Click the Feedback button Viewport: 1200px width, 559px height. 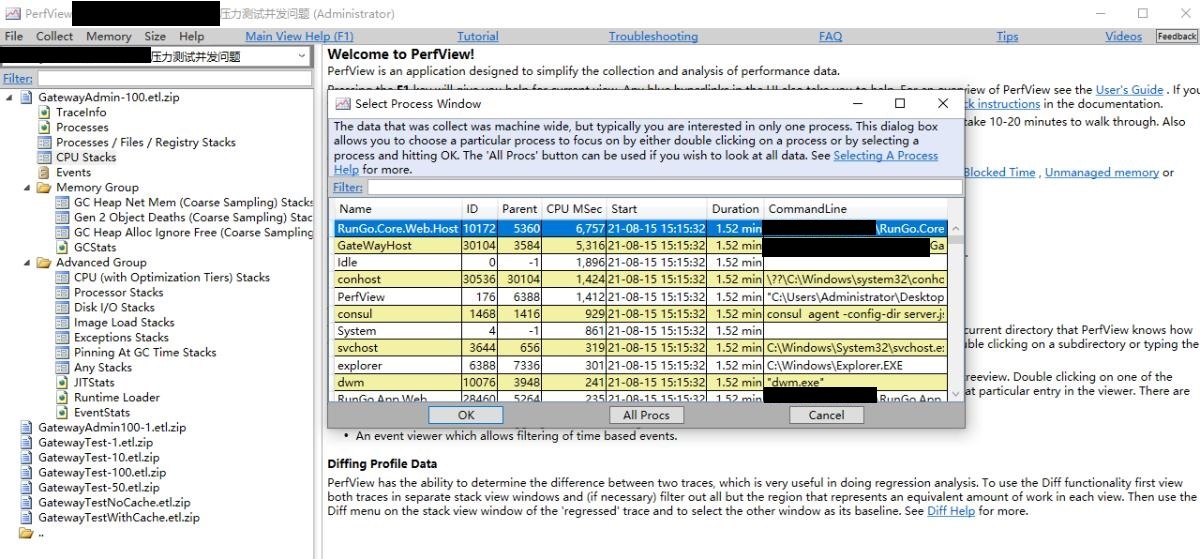(1176, 36)
